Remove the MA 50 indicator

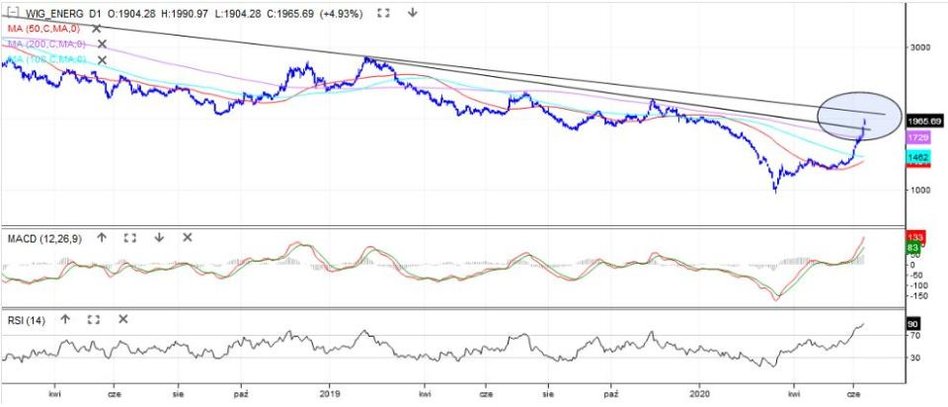coord(97,31)
